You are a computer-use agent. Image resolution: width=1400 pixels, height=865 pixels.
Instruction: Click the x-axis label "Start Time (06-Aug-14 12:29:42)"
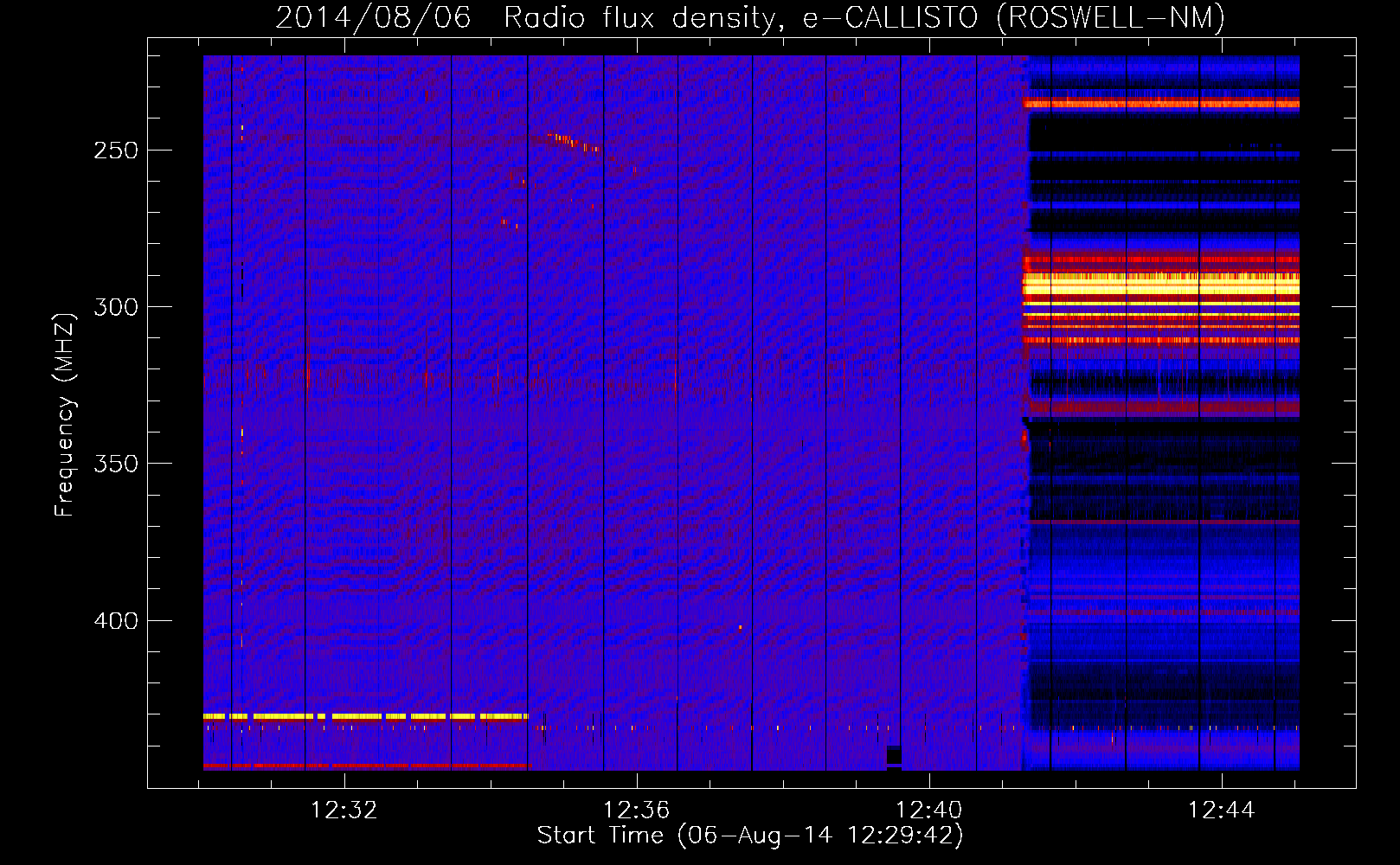click(x=749, y=836)
